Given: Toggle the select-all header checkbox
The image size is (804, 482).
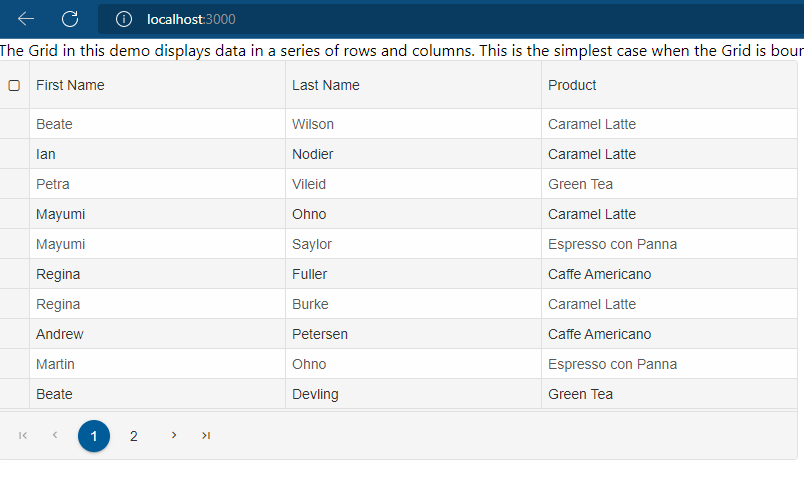Looking at the screenshot, I should click(14, 86).
